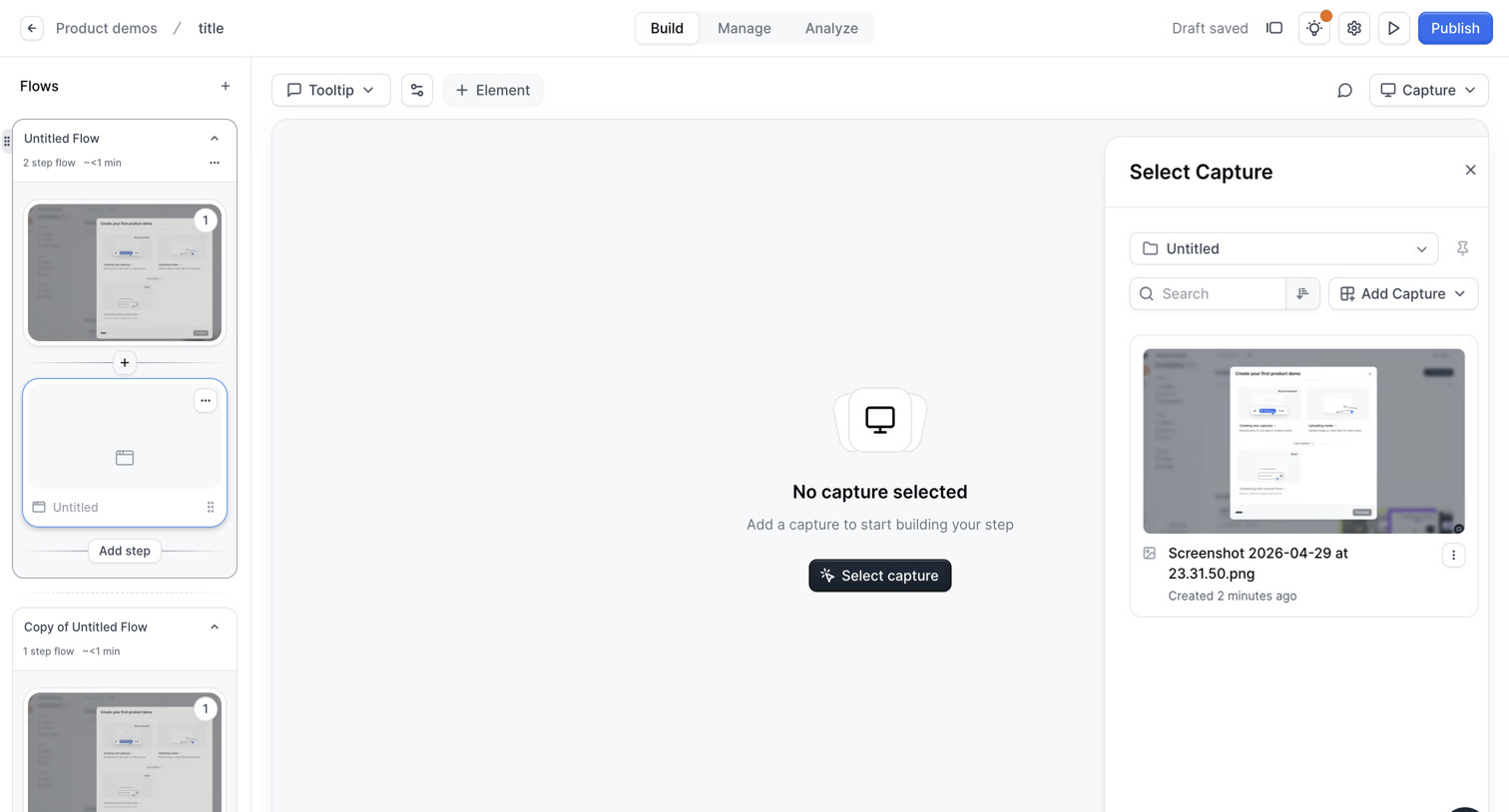Screen dimensions: 1509x812
Task: Click the '2 step flow' label
Action: point(49,163)
